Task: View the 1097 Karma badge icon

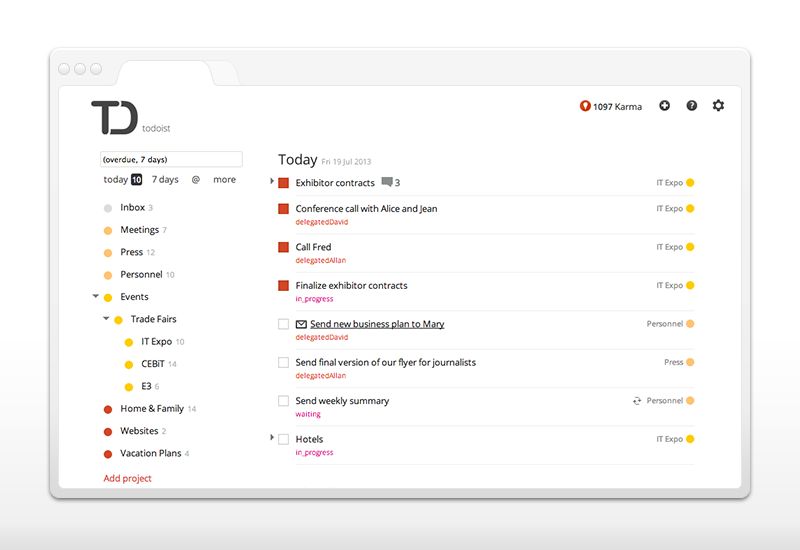Action: click(585, 106)
